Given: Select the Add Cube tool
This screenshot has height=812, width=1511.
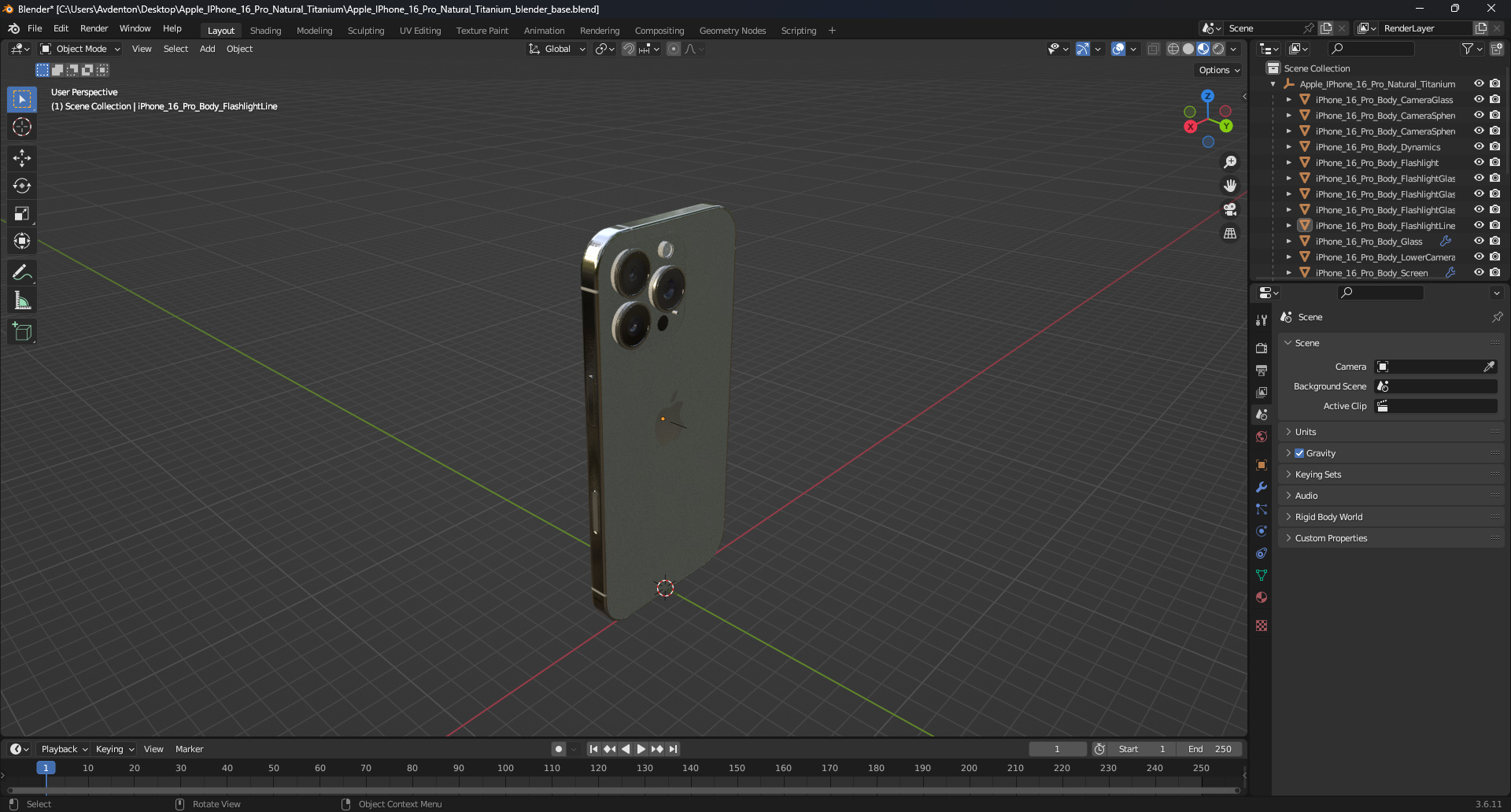Looking at the screenshot, I should 22,332.
